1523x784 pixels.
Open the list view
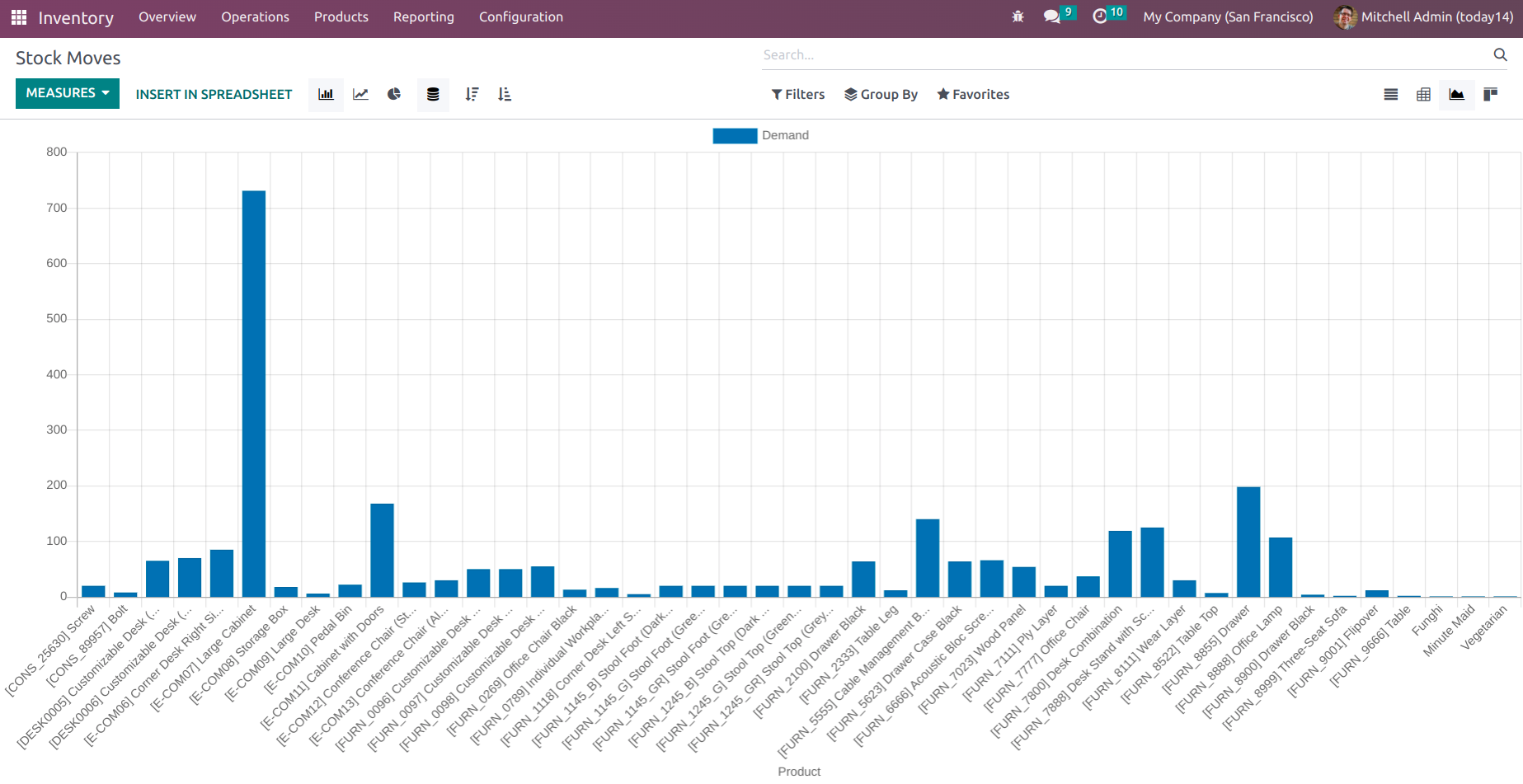point(1390,94)
